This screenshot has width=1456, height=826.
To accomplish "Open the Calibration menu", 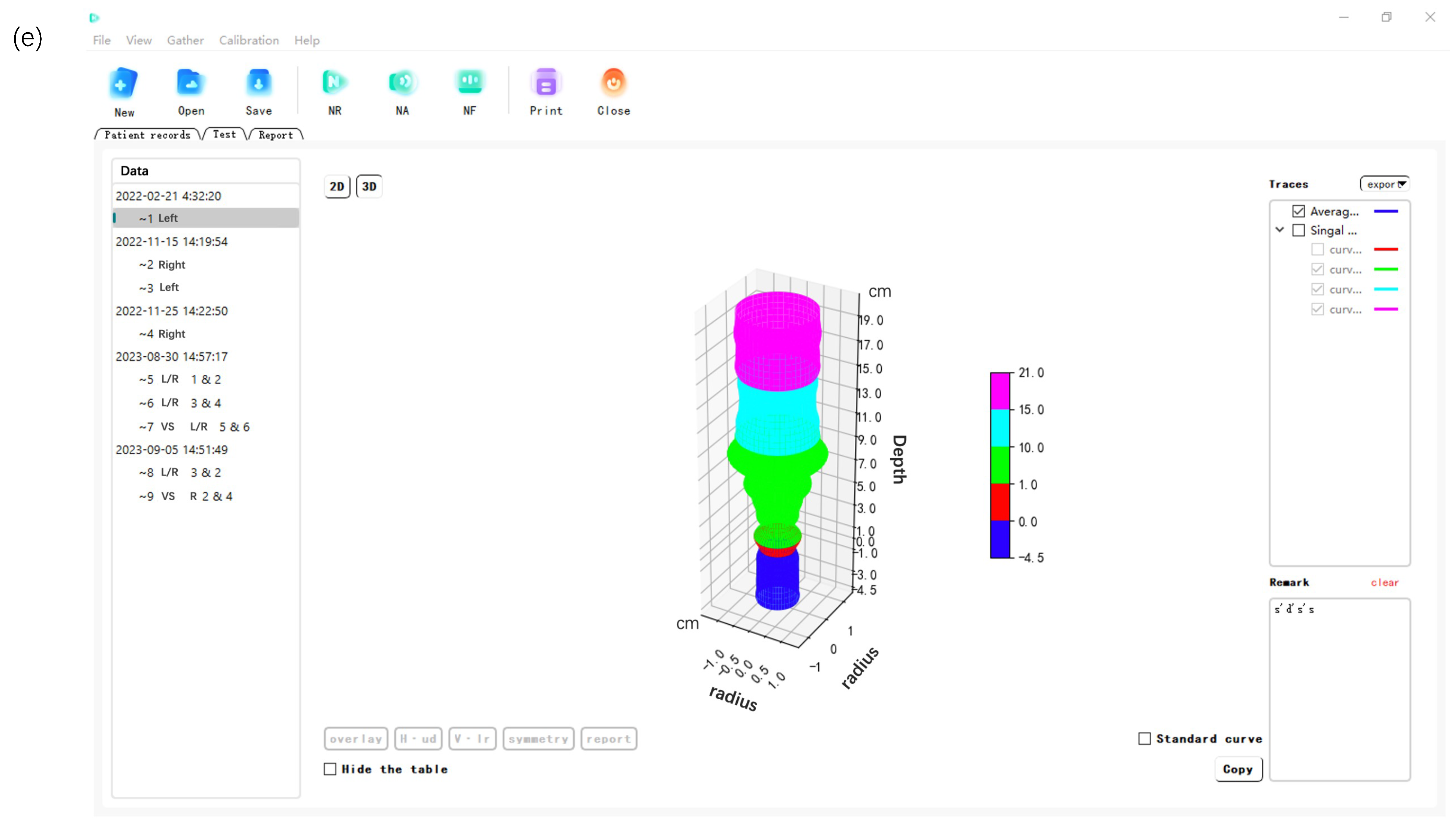I will coord(249,40).
